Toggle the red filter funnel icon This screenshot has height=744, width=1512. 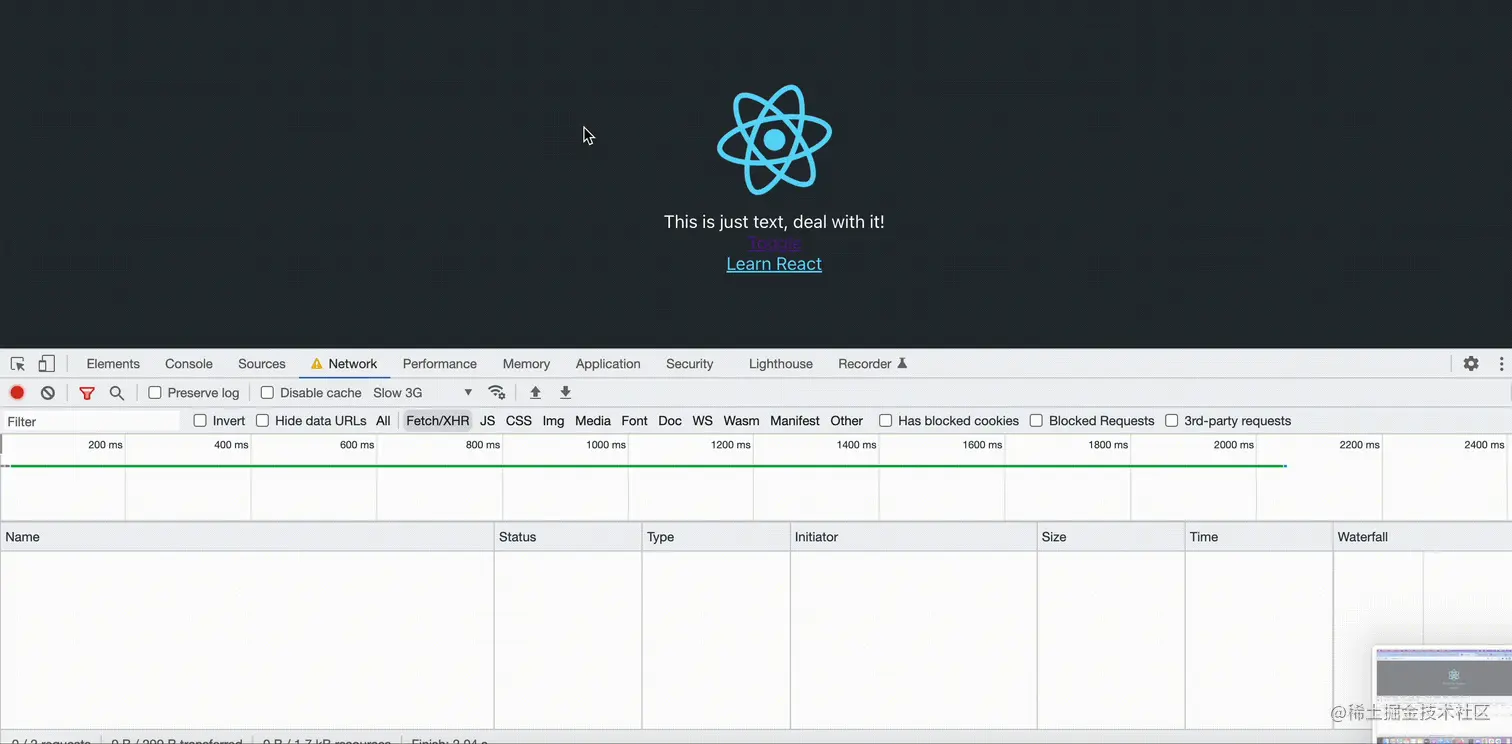(87, 393)
